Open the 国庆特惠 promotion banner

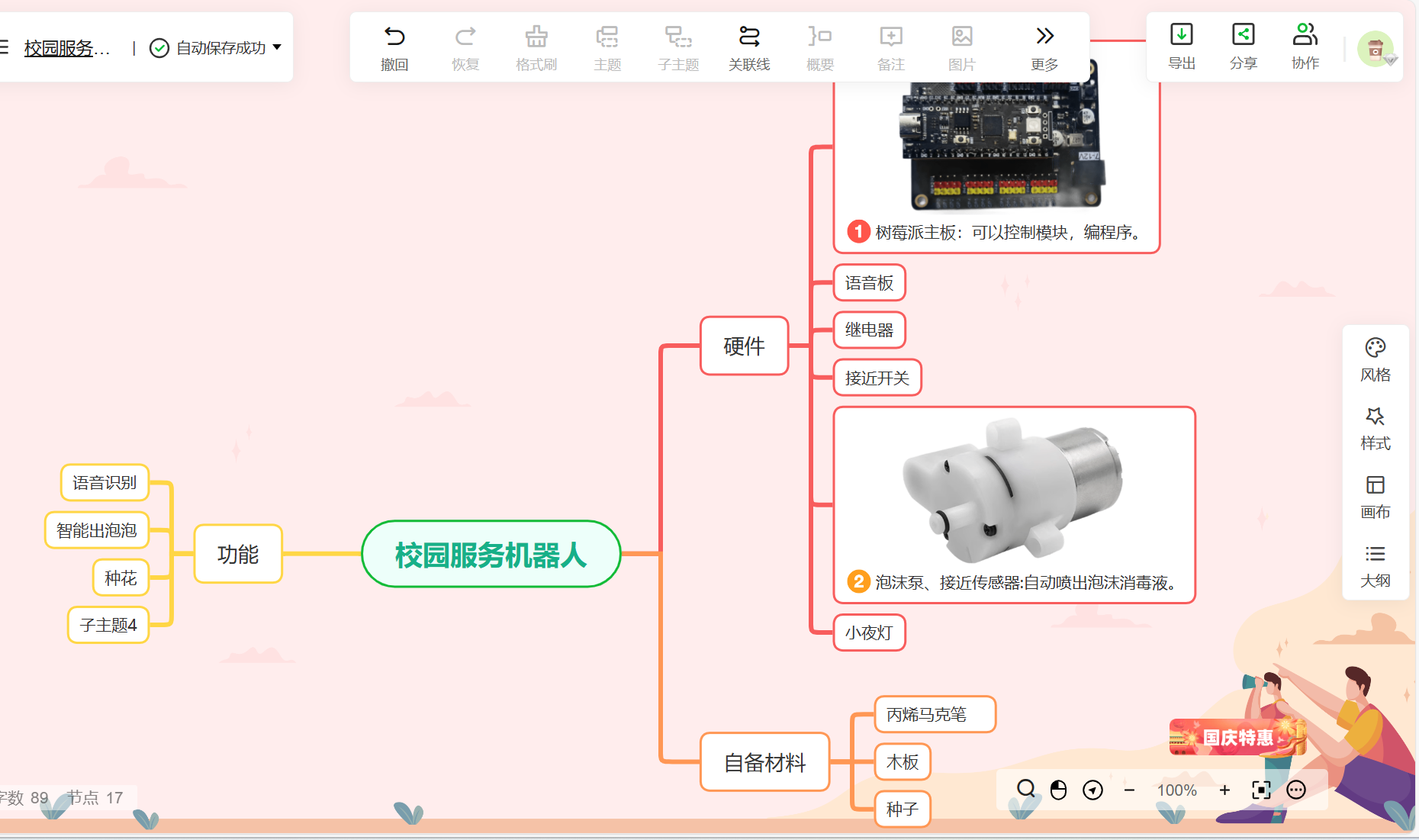(x=1237, y=737)
